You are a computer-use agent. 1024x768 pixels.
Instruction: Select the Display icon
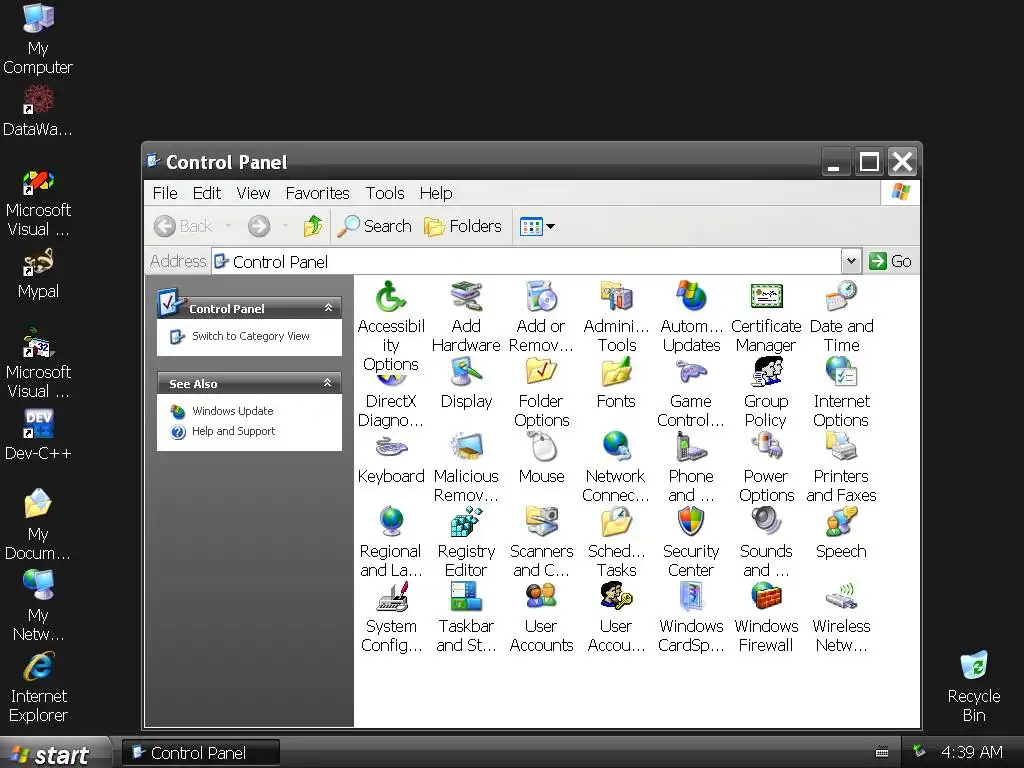coord(466,372)
